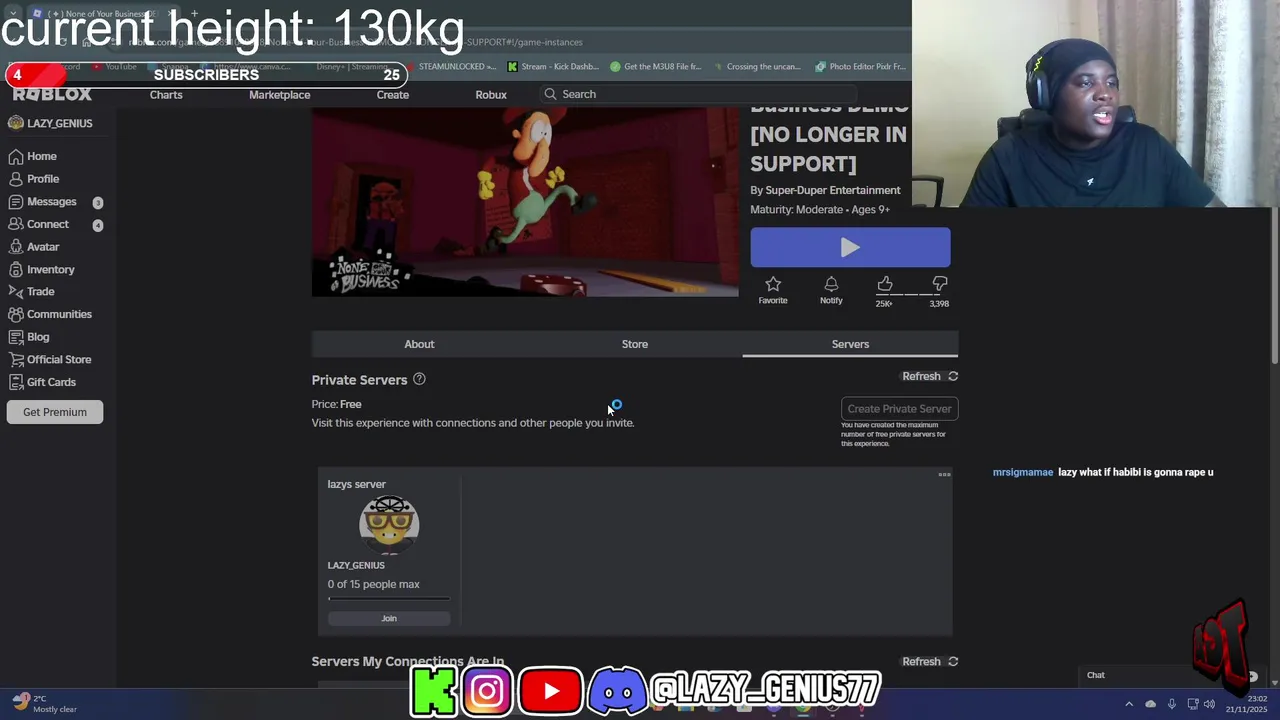Open Blog from sidebar
This screenshot has height=720, width=1280.
29,337
